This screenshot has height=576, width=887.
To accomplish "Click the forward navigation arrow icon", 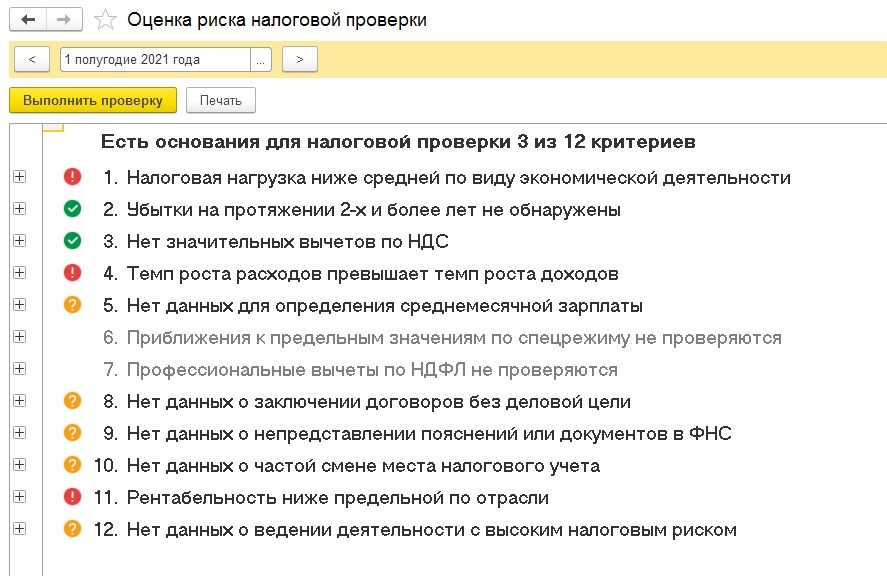I will 64,20.
